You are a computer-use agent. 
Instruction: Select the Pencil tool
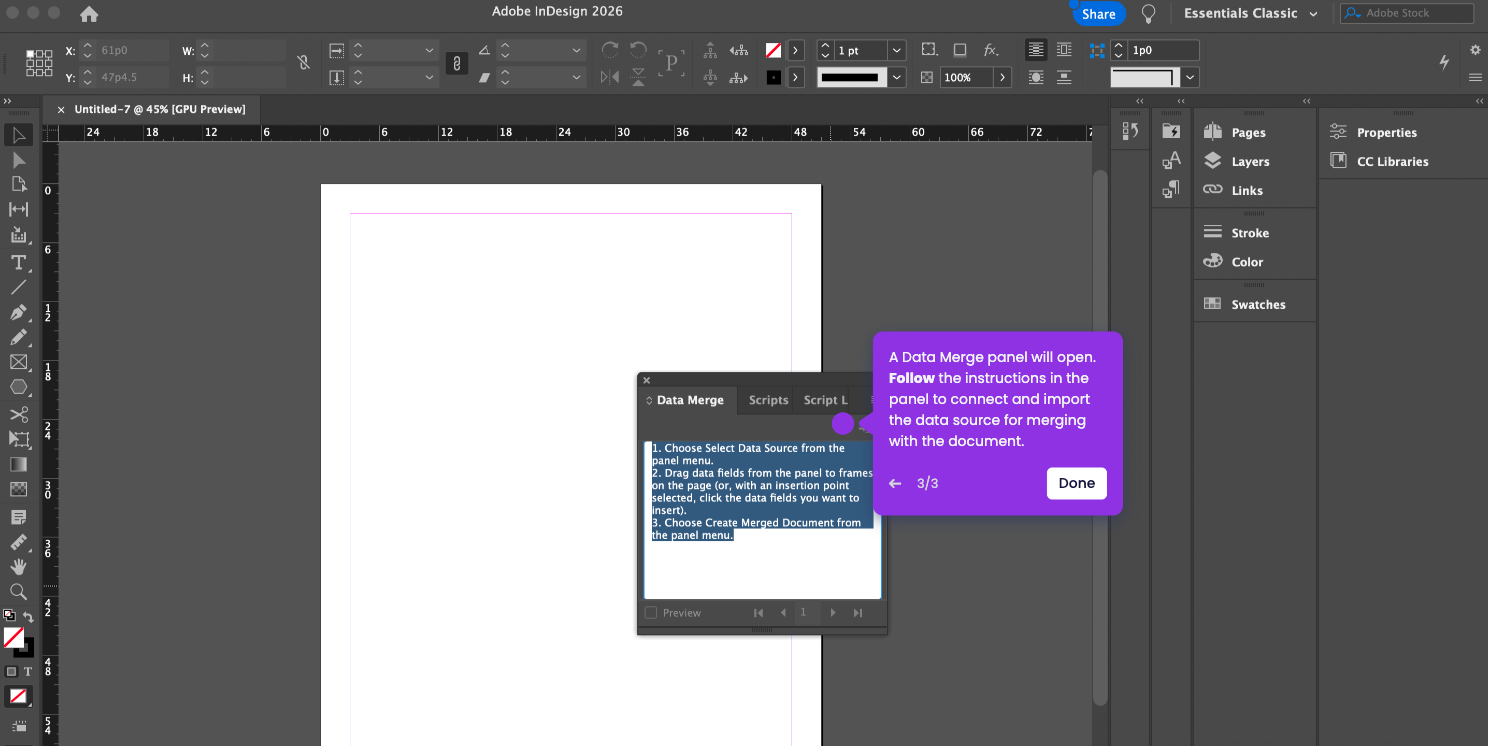pyautogui.click(x=19, y=338)
